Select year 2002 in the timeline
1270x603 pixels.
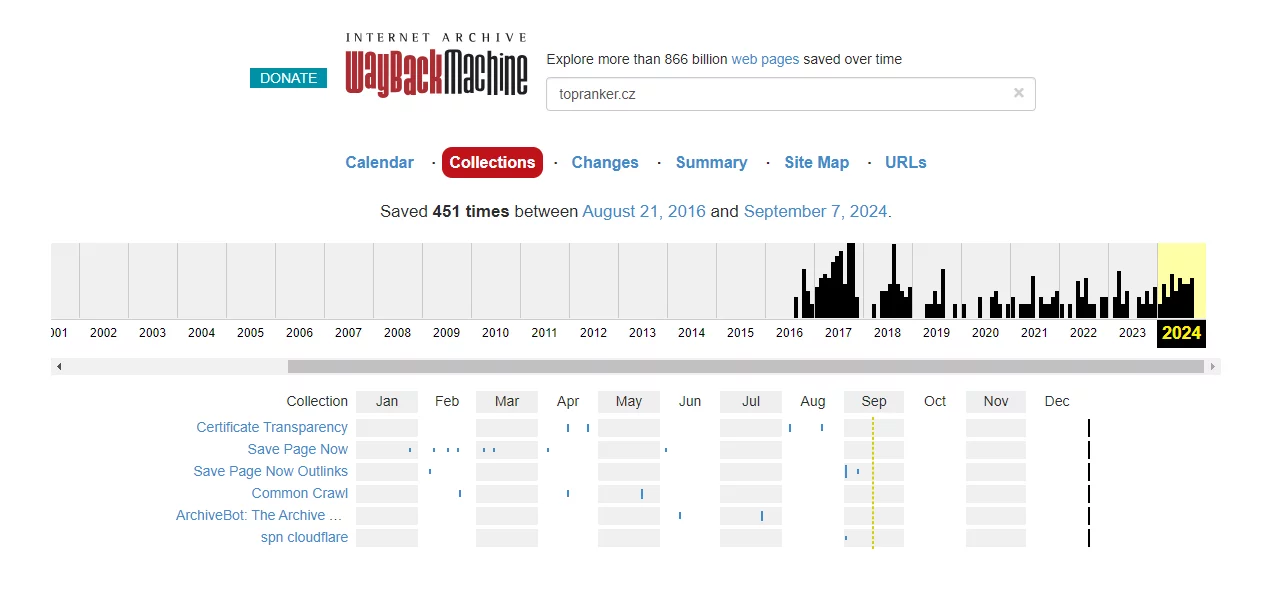[x=103, y=333]
